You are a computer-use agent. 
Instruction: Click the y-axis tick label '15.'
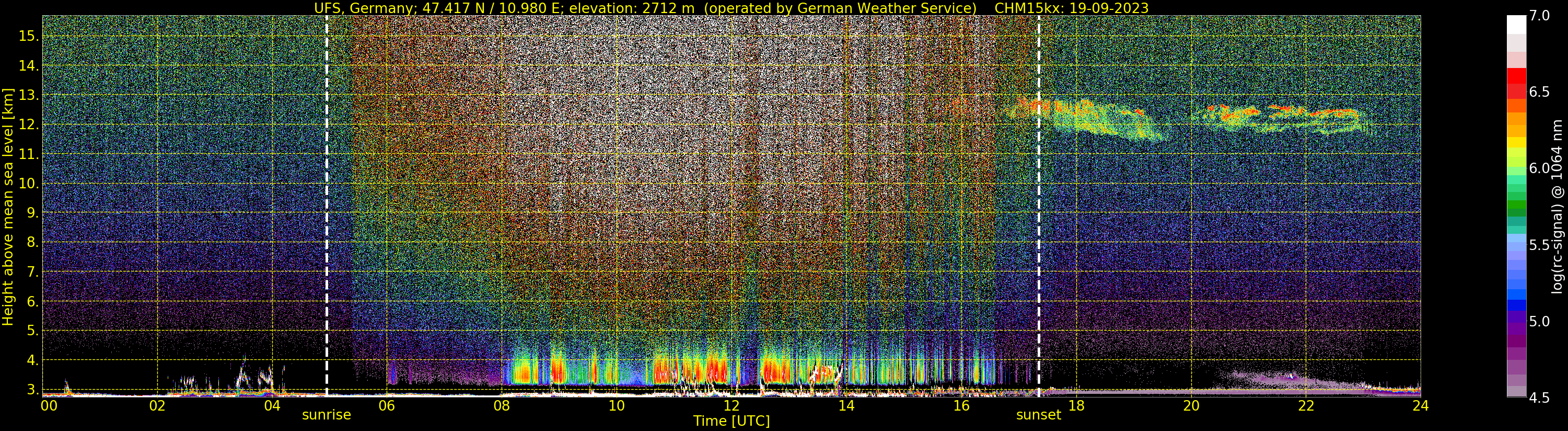(x=29, y=36)
